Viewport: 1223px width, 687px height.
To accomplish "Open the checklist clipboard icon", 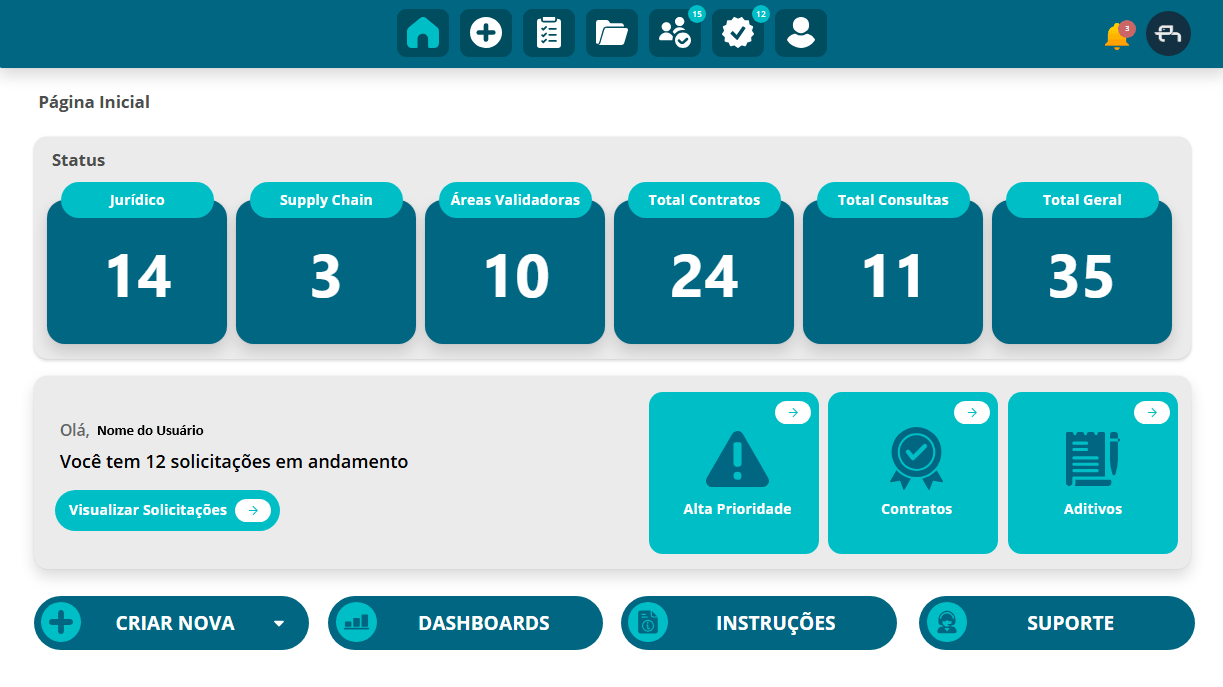I will coord(549,33).
